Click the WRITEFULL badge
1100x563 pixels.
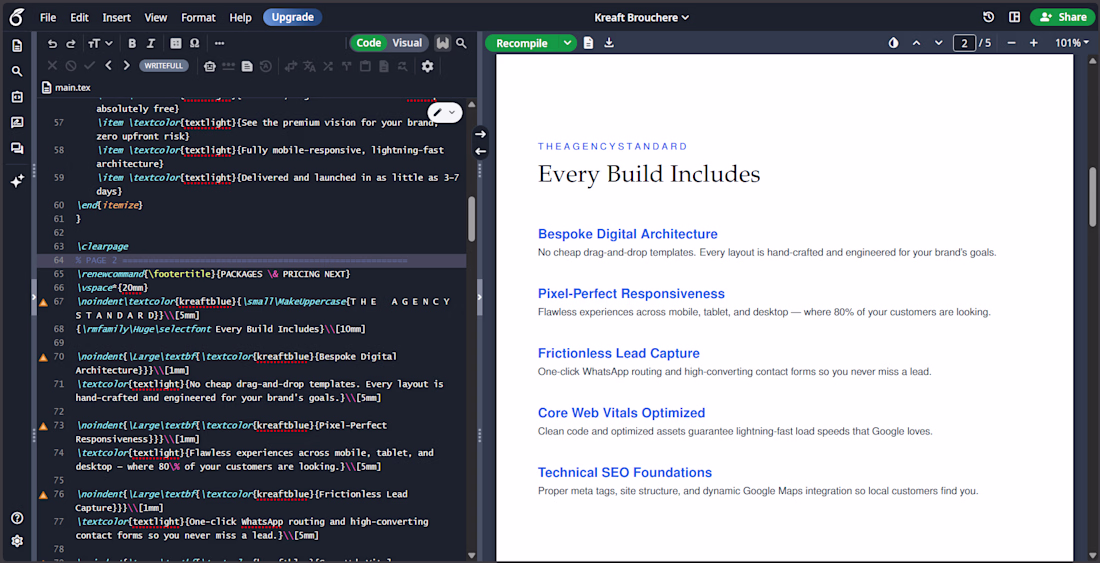[164, 66]
